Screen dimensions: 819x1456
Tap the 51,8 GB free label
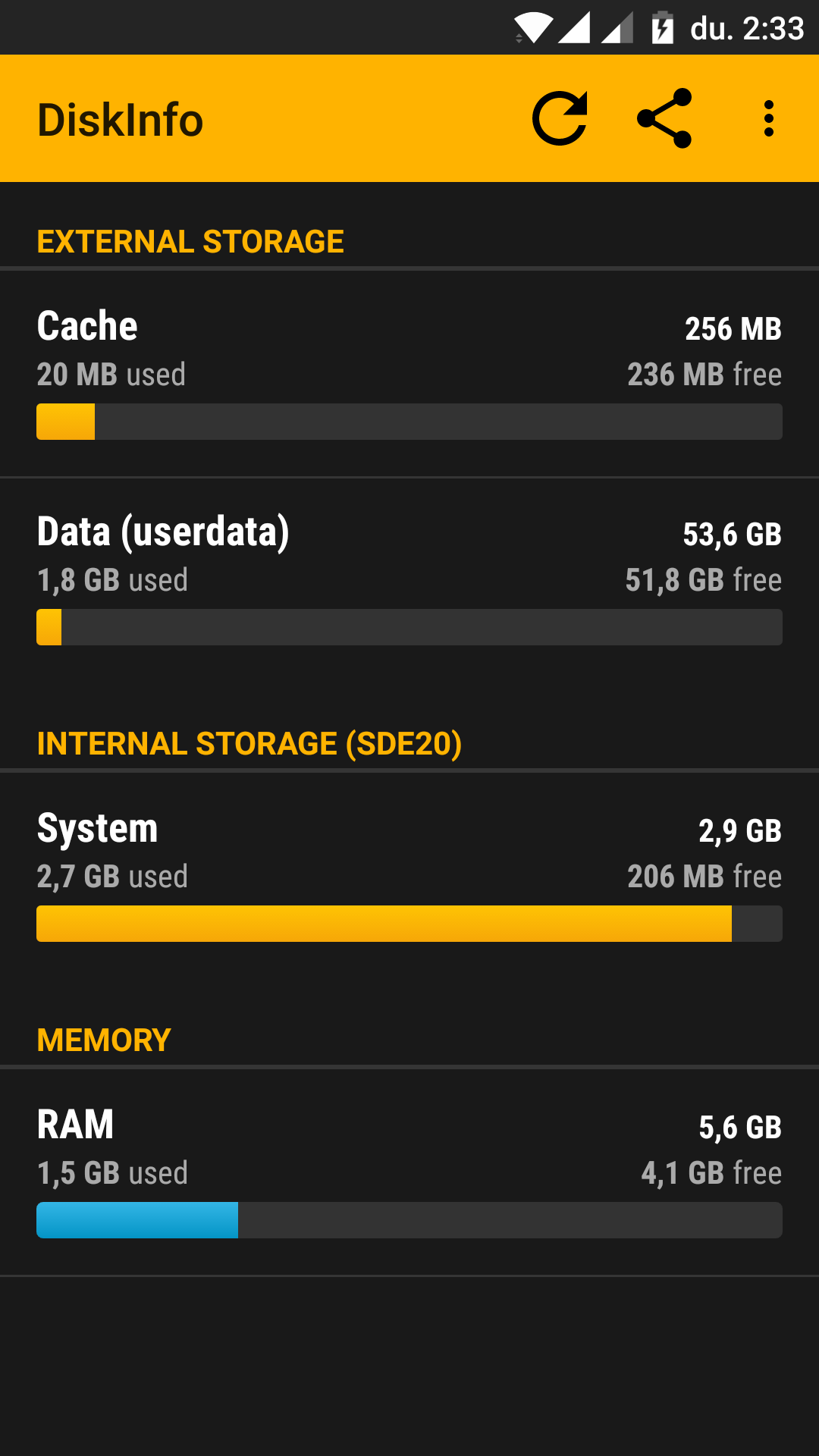click(x=703, y=580)
